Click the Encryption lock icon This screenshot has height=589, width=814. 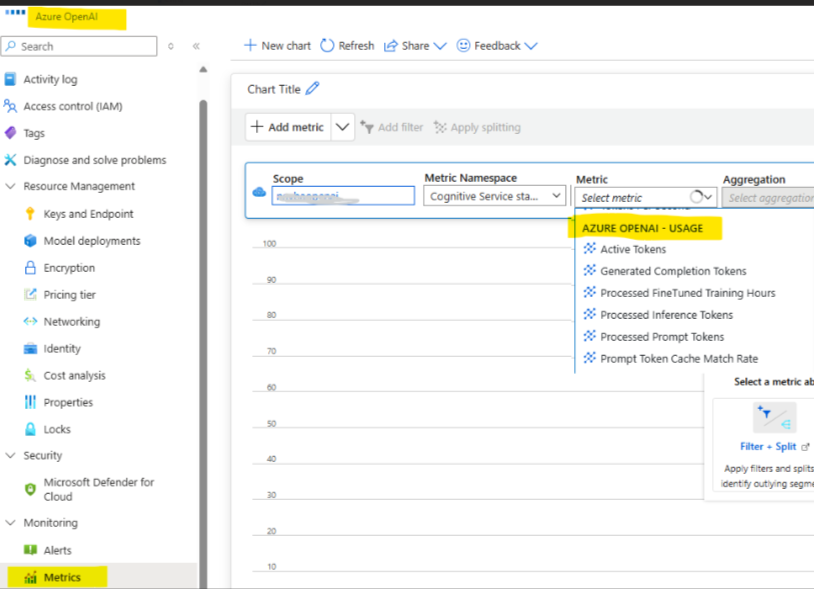[30, 268]
